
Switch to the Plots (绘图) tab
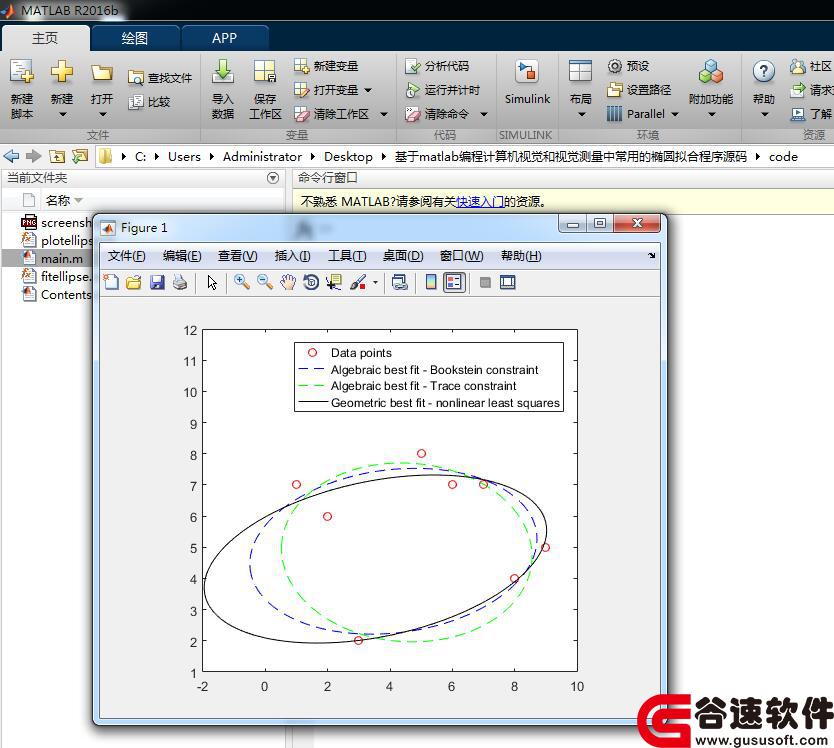point(135,38)
